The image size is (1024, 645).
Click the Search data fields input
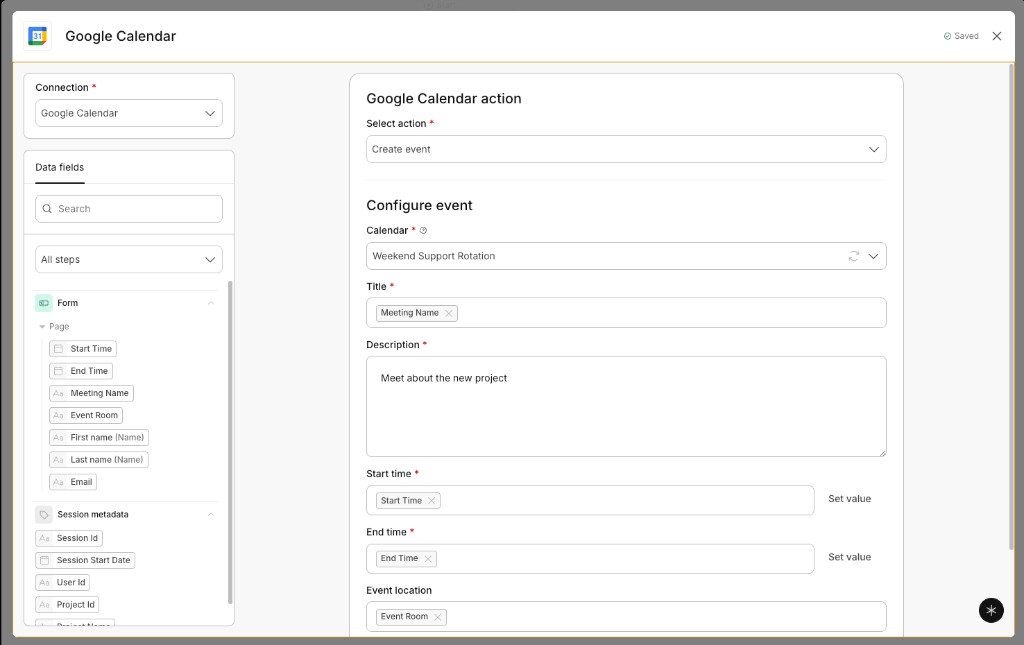point(129,209)
